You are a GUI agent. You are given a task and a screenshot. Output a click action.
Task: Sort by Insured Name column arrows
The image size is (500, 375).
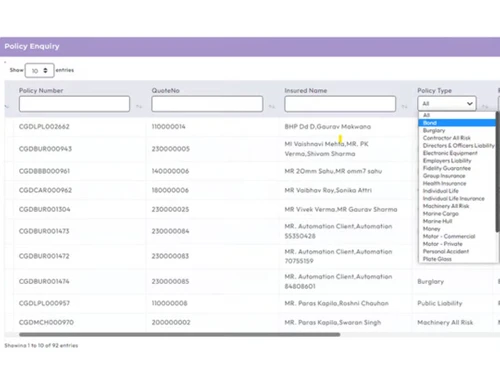(404, 107)
